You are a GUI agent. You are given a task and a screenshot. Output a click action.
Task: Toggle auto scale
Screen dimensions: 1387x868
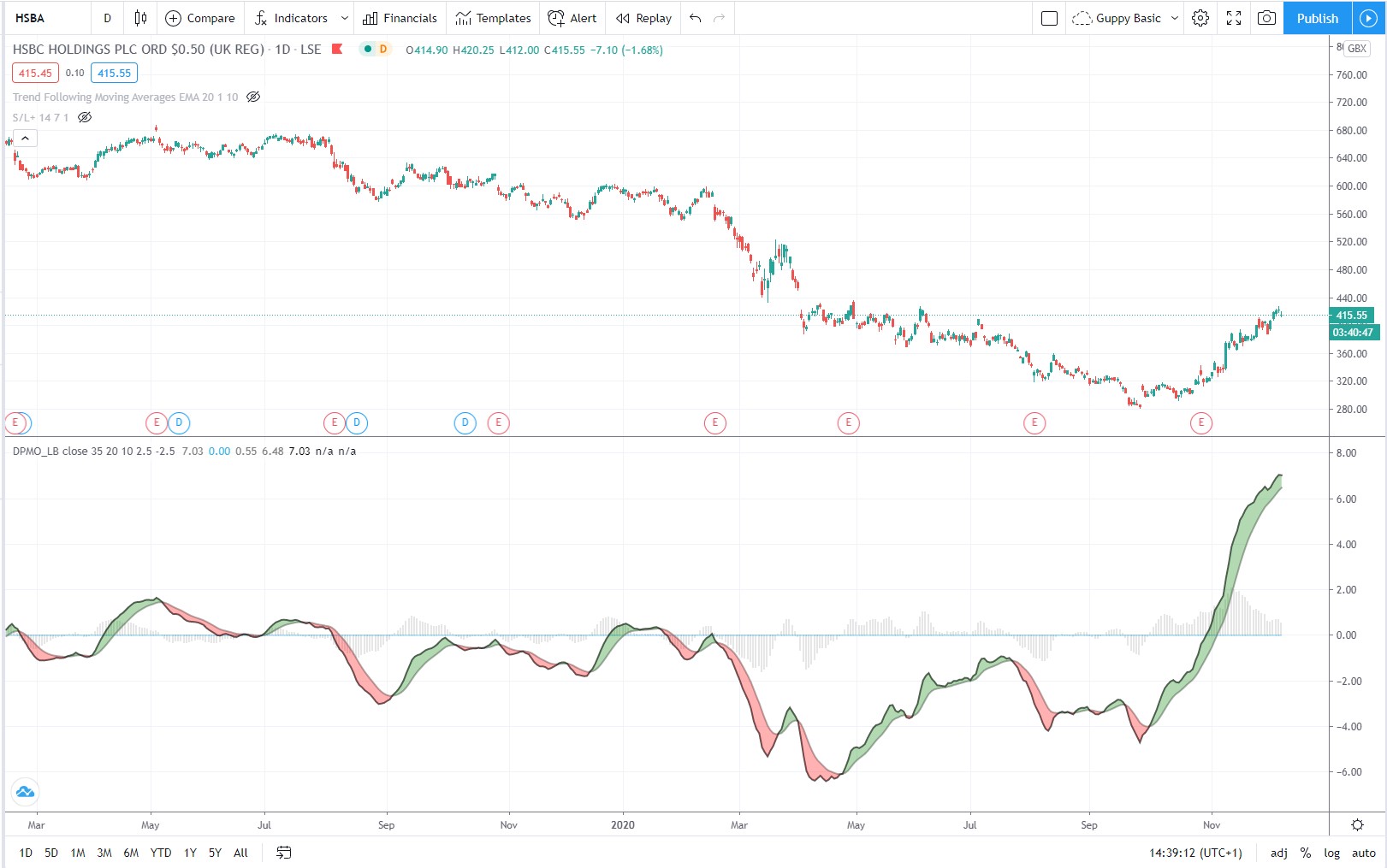point(1363,853)
